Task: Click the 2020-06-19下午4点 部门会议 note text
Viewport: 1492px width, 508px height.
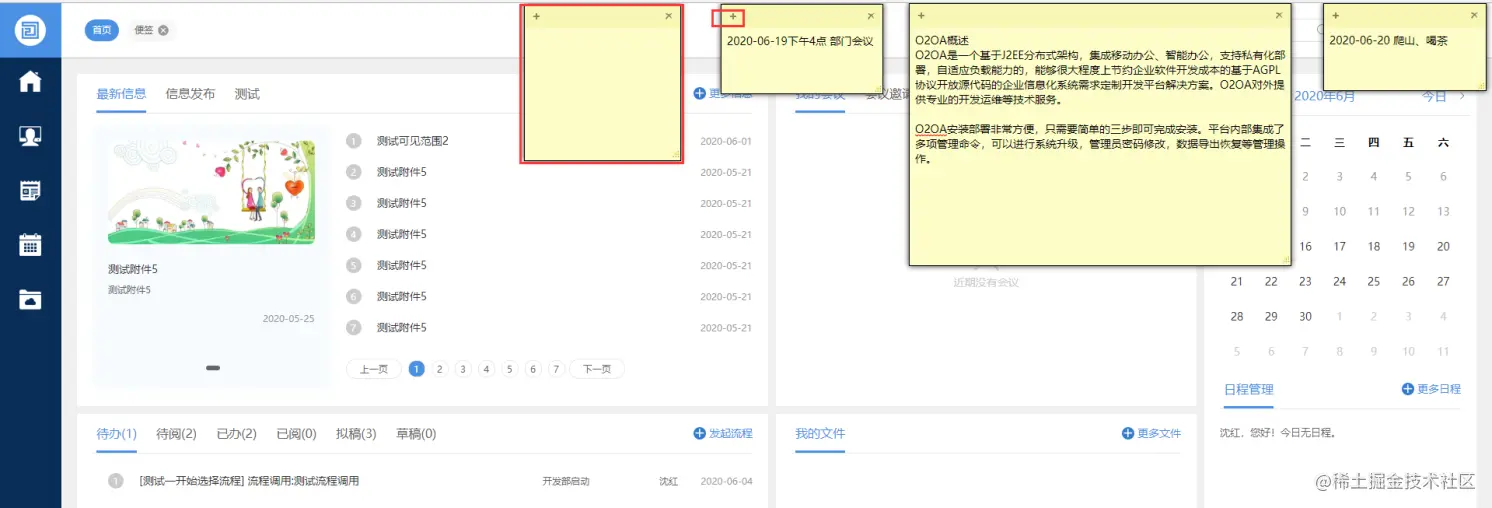Action: coord(800,41)
